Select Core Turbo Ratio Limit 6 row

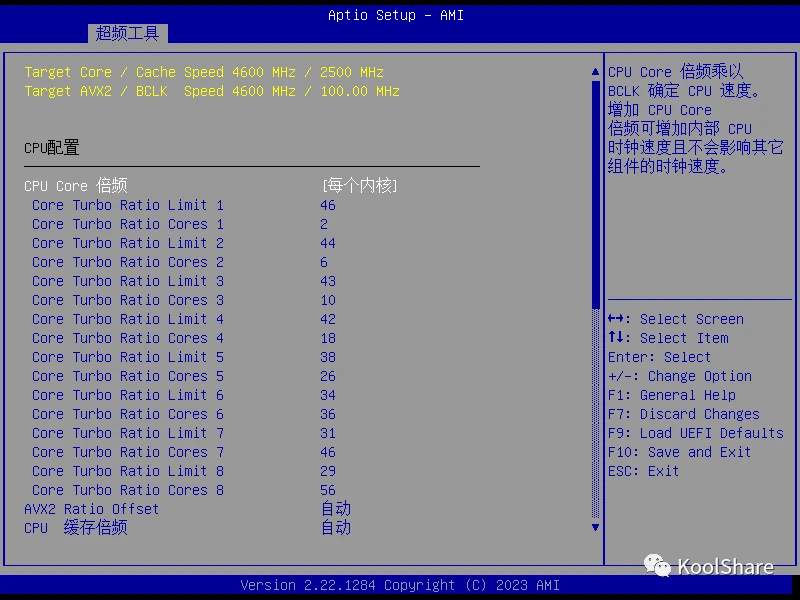pos(184,395)
